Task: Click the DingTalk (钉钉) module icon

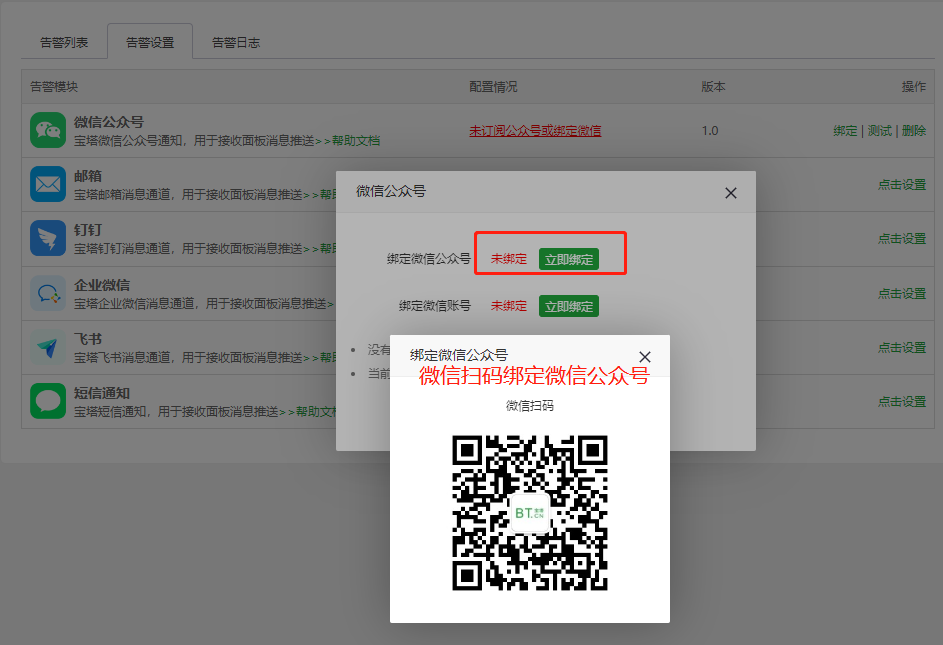Action: pos(48,238)
